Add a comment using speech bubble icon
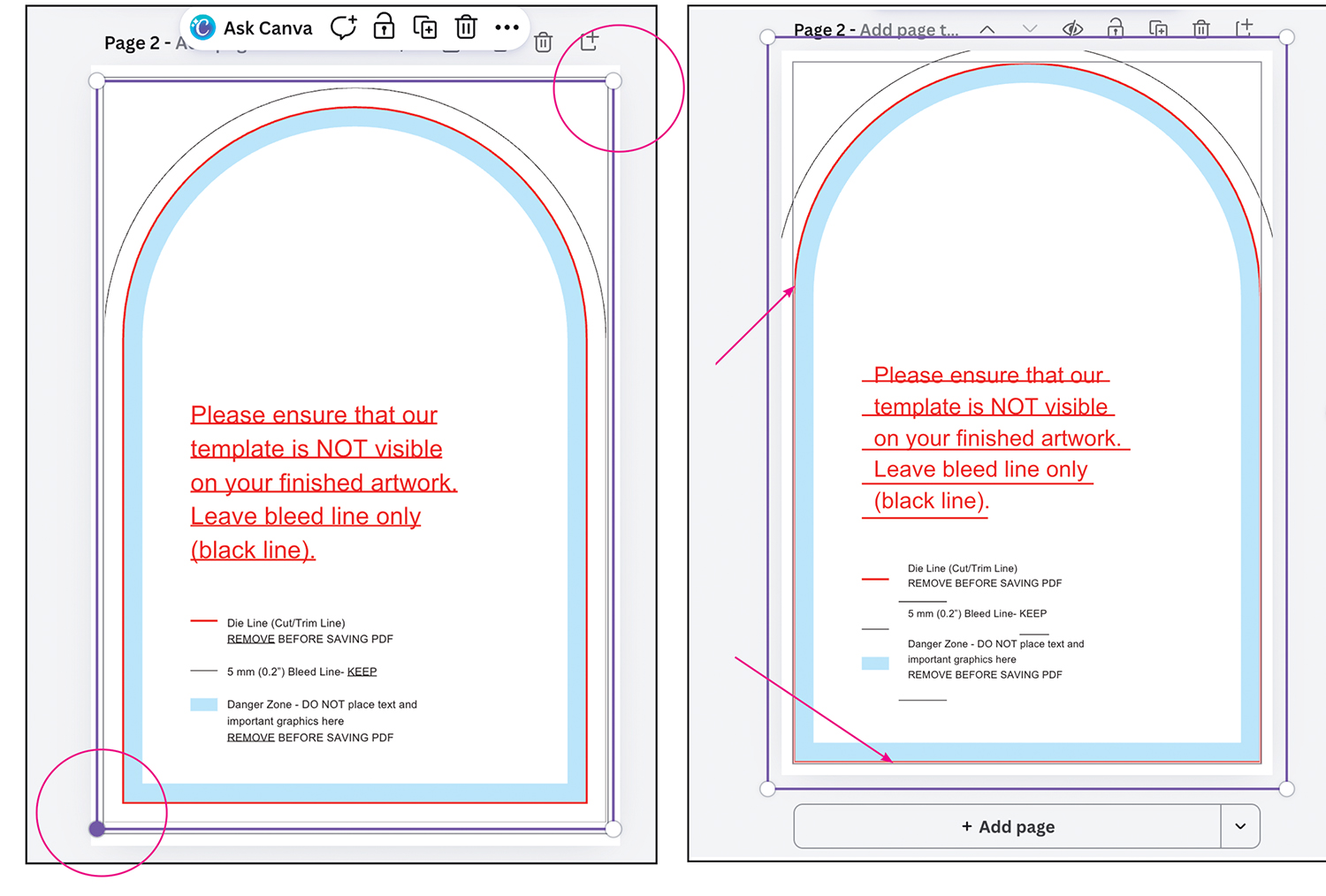1326x896 pixels. pyautogui.click(x=344, y=27)
